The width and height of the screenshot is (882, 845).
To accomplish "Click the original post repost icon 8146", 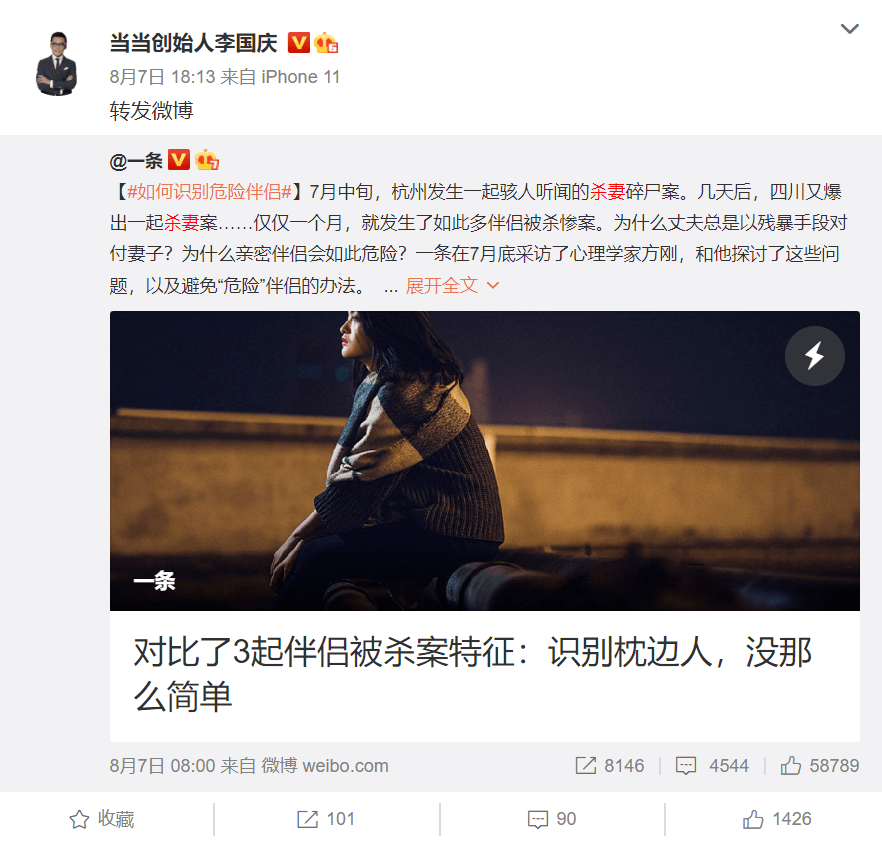I will 609,766.
